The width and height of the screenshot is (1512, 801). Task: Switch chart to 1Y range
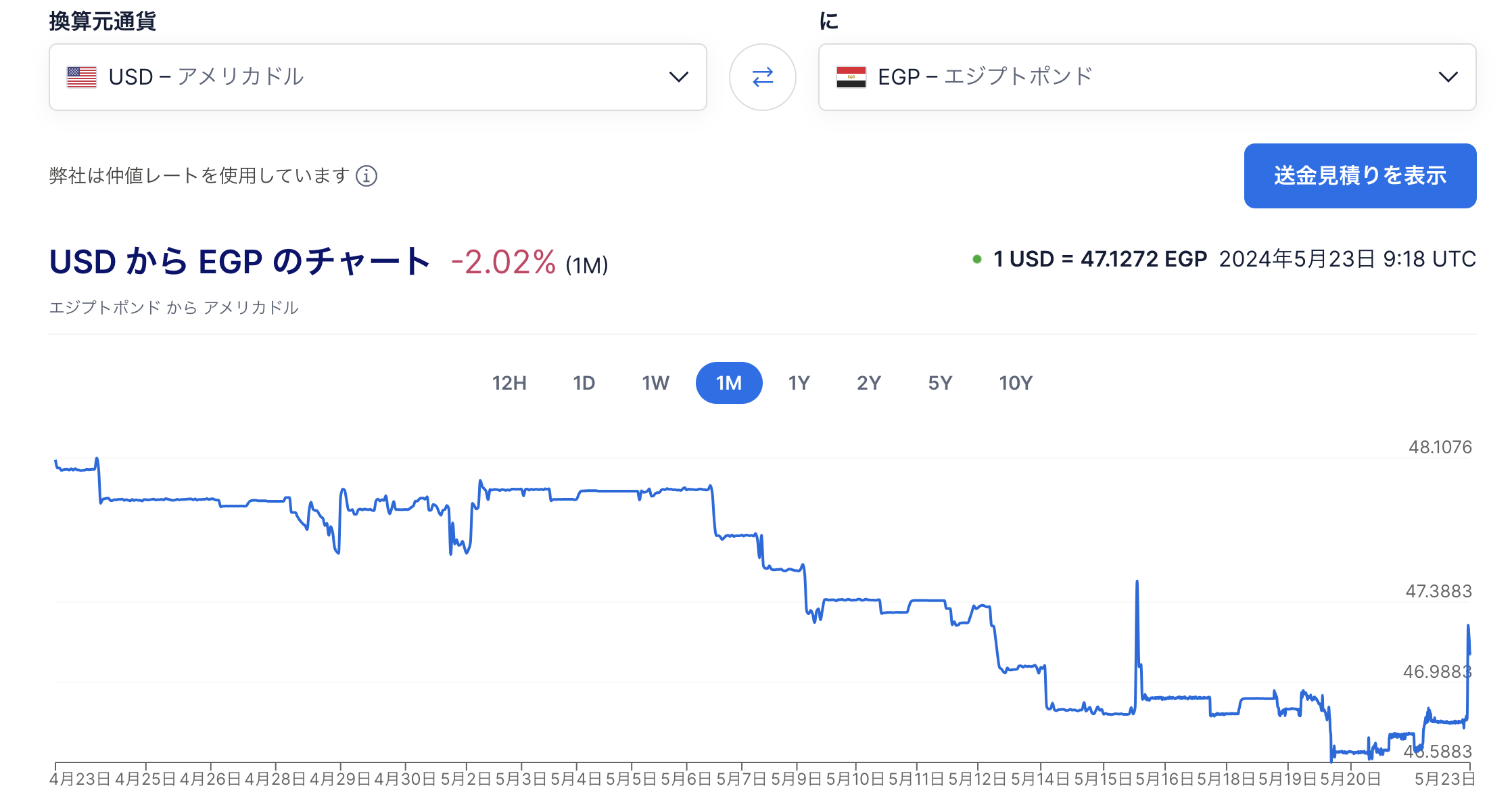coord(799,383)
